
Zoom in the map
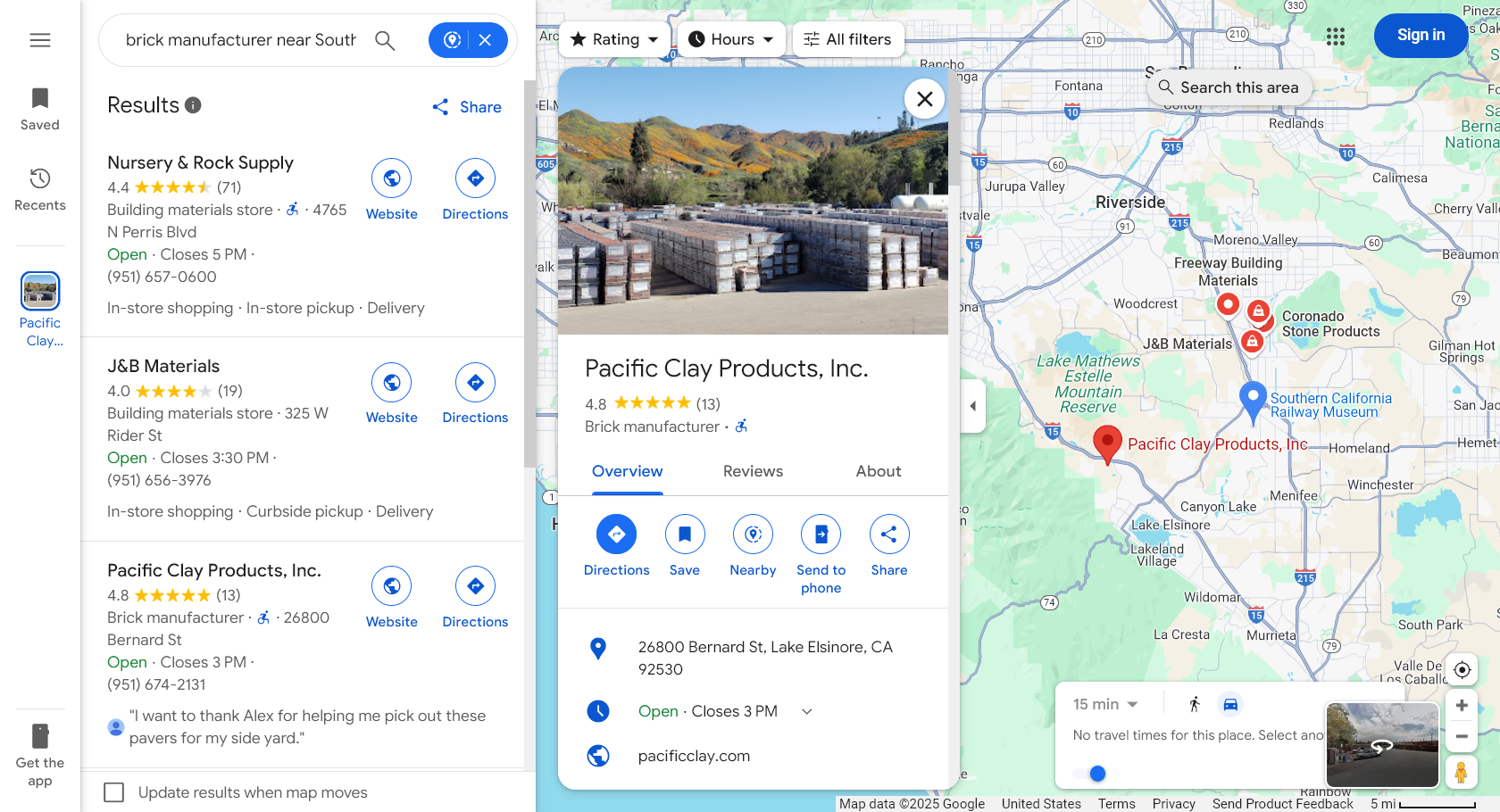click(1462, 706)
